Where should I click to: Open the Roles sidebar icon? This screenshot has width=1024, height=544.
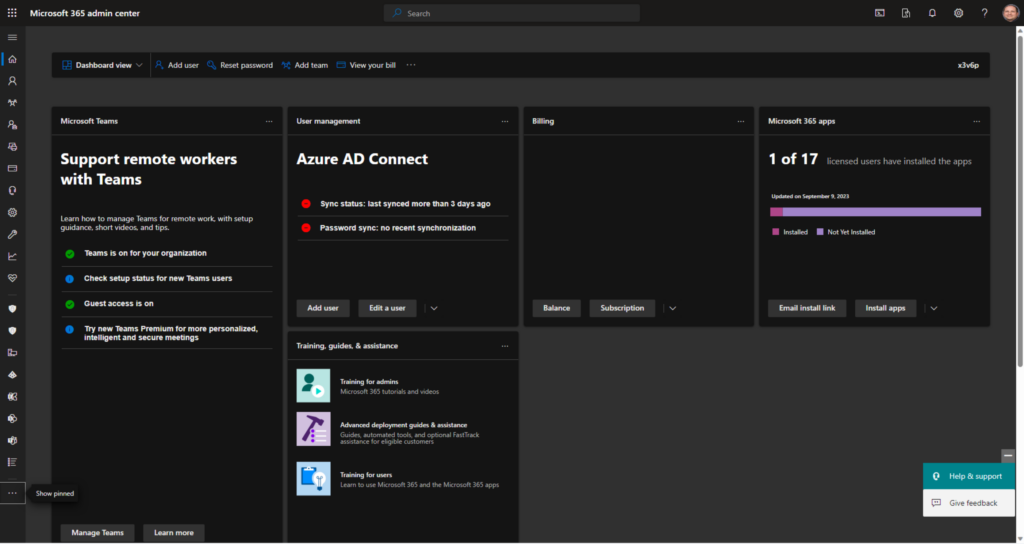(x=12, y=125)
